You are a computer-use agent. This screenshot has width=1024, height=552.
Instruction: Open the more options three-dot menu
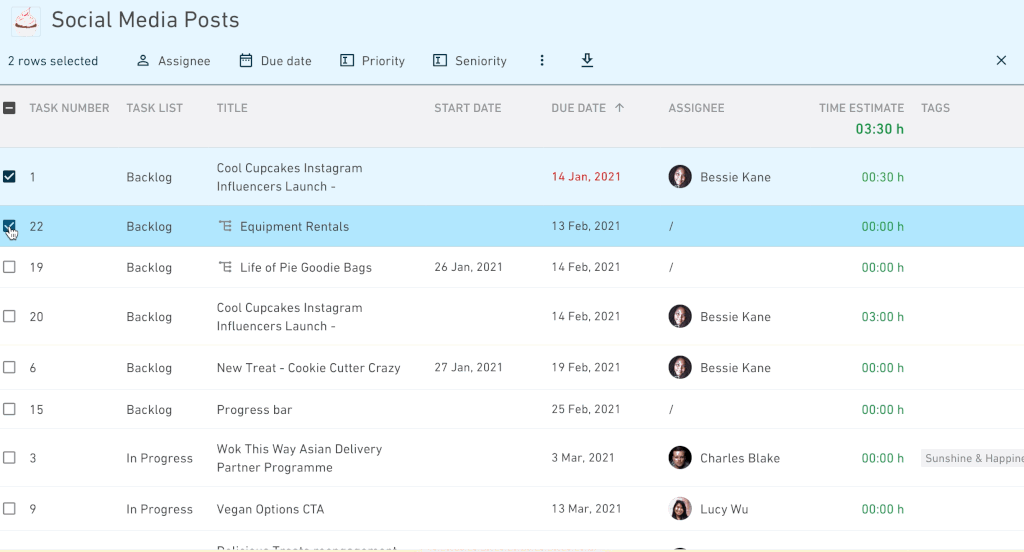click(x=541, y=60)
